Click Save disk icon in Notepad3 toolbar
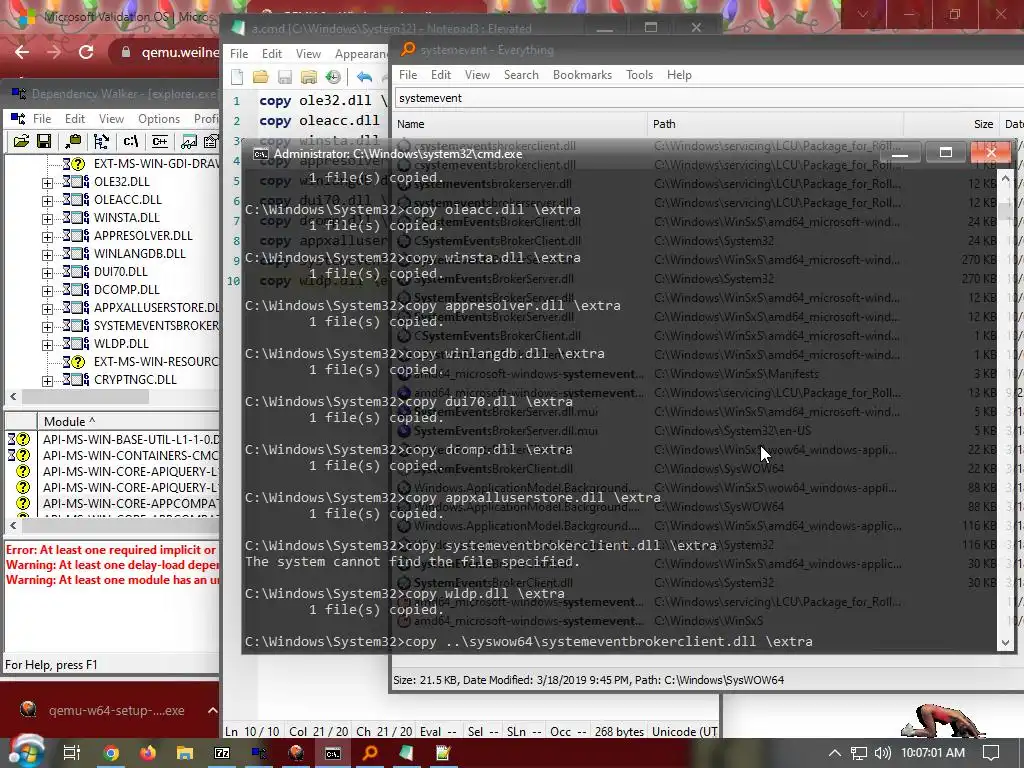 click(285, 77)
